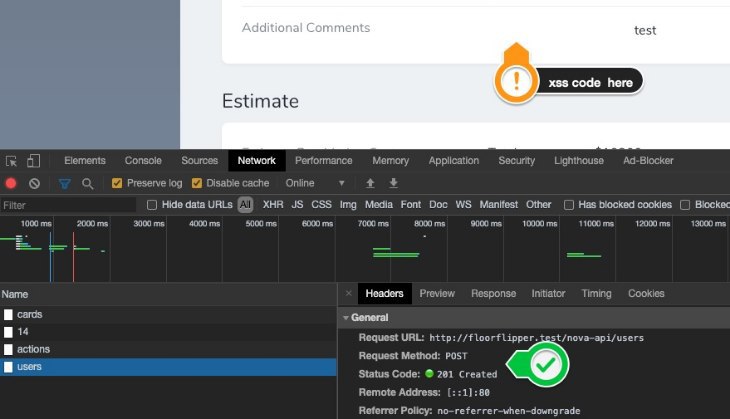Stop recording network log with red button
This screenshot has width=730, height=419.
tap(11, 183)
